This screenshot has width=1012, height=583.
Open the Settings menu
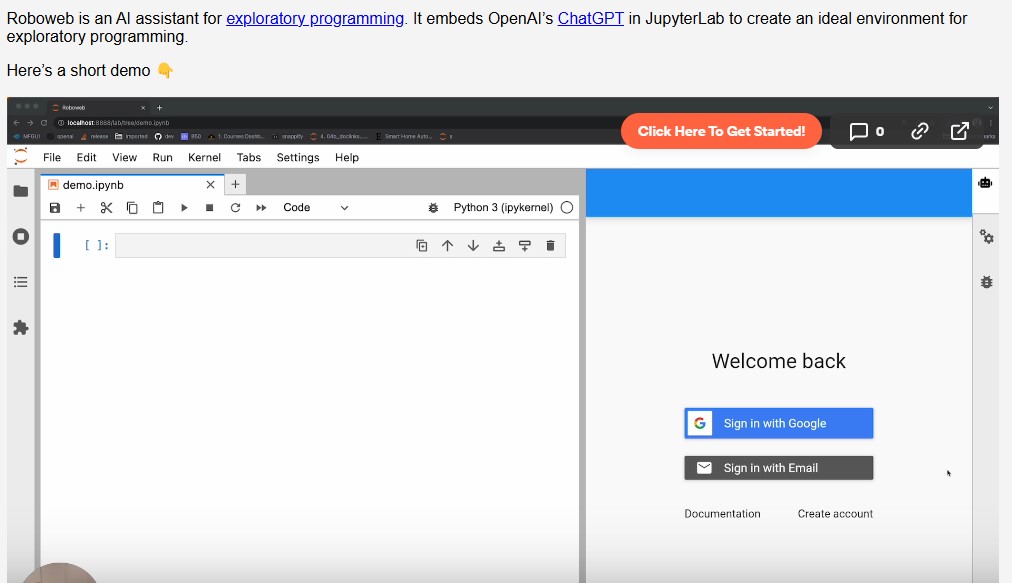[297, 158]
